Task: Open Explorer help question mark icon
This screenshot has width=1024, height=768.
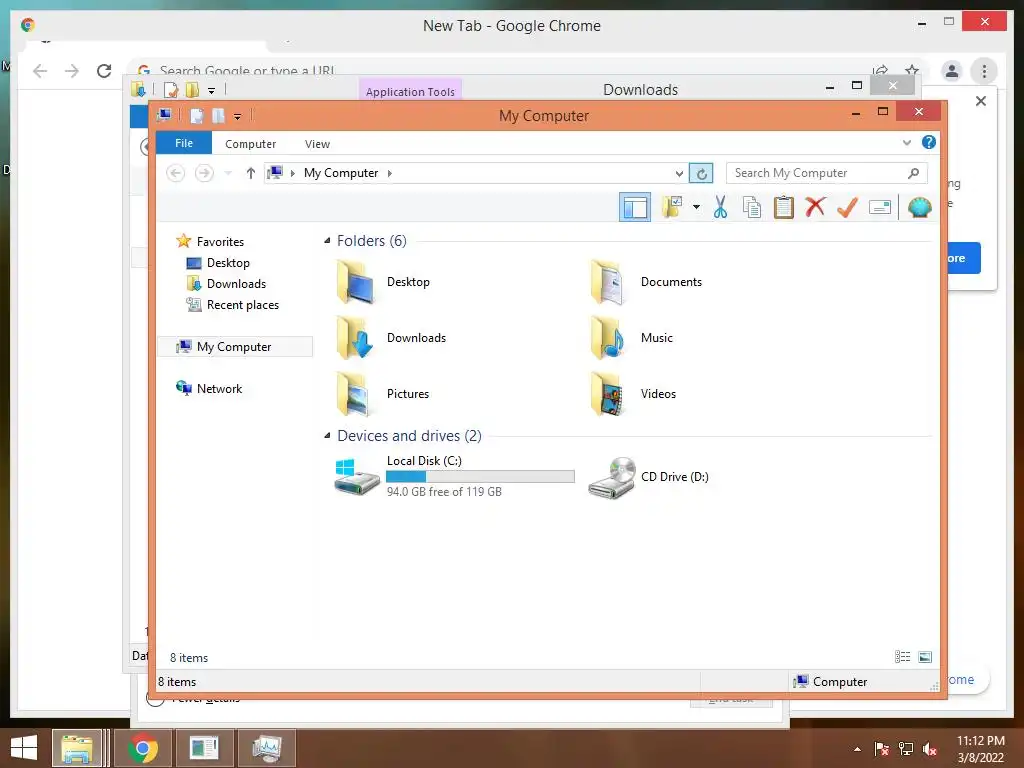Action: click(929, 142)
